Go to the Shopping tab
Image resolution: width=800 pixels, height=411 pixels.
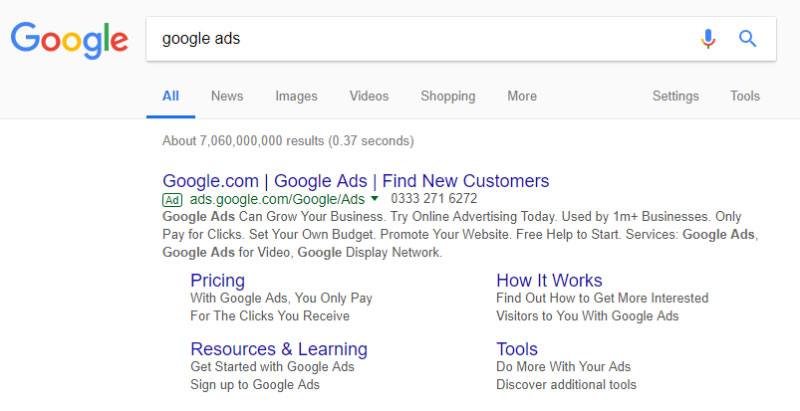click(x=447, y=96)
